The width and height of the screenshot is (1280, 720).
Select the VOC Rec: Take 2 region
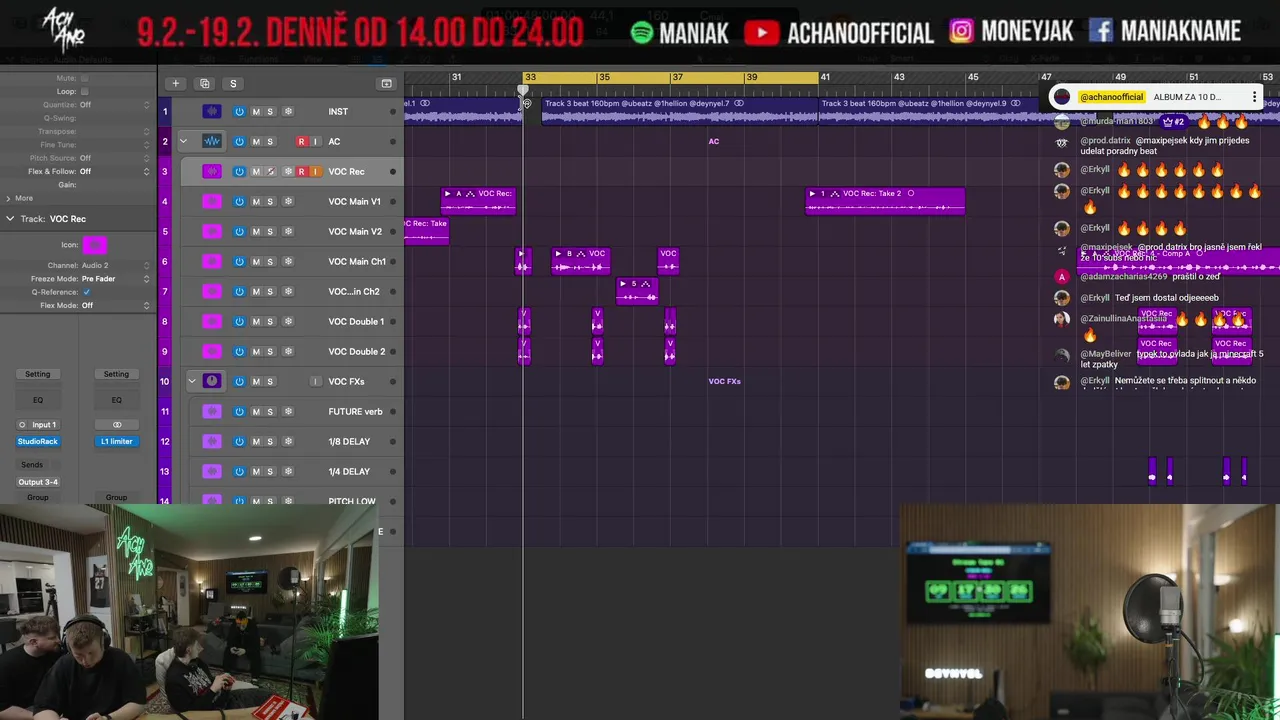[x=885, y=201]
